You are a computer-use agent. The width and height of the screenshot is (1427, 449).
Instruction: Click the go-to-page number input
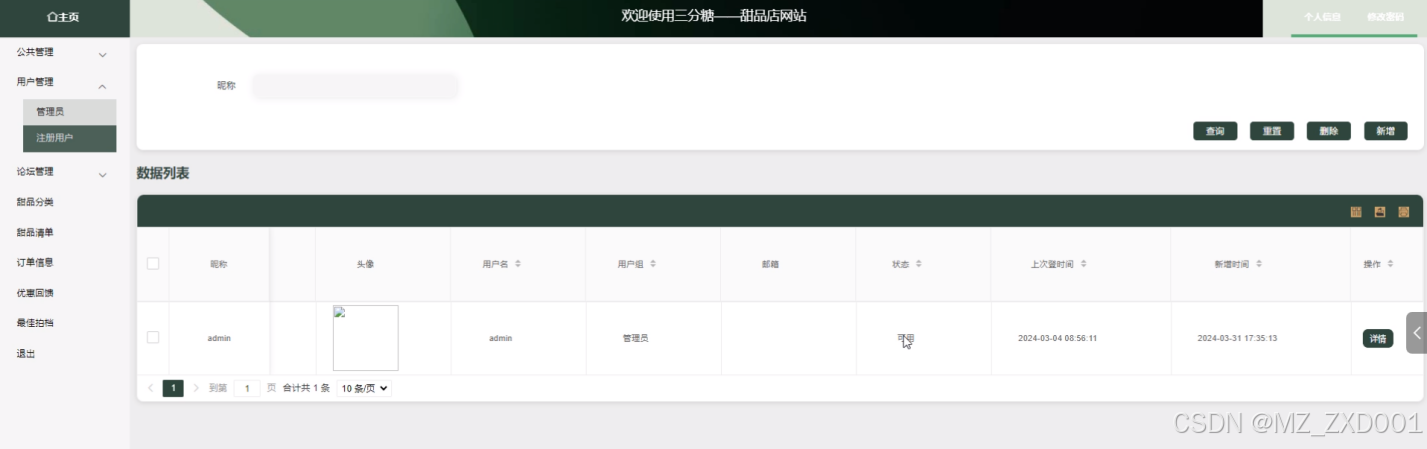click(246, 388)
